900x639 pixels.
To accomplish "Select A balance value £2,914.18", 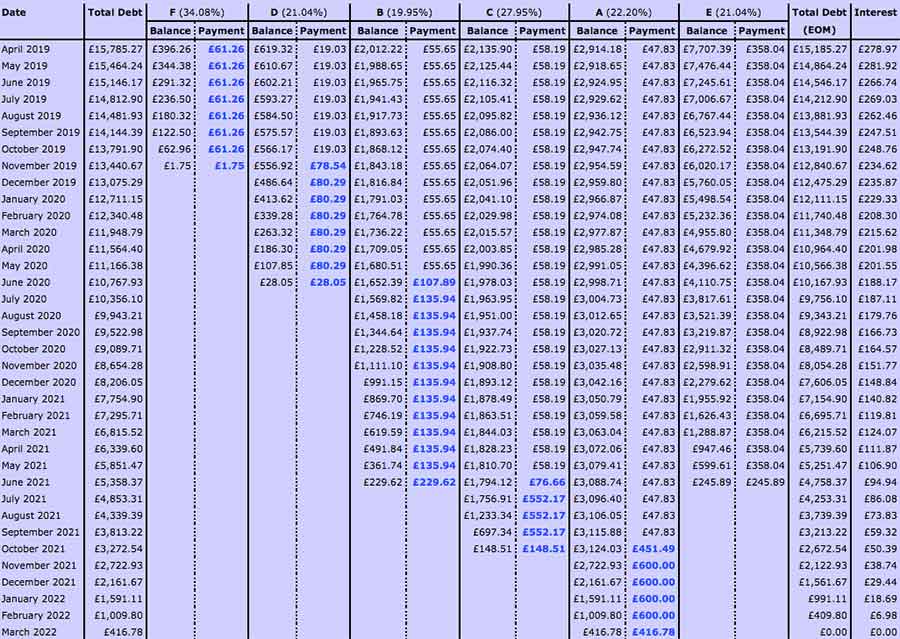I will (x=598, y=49).
